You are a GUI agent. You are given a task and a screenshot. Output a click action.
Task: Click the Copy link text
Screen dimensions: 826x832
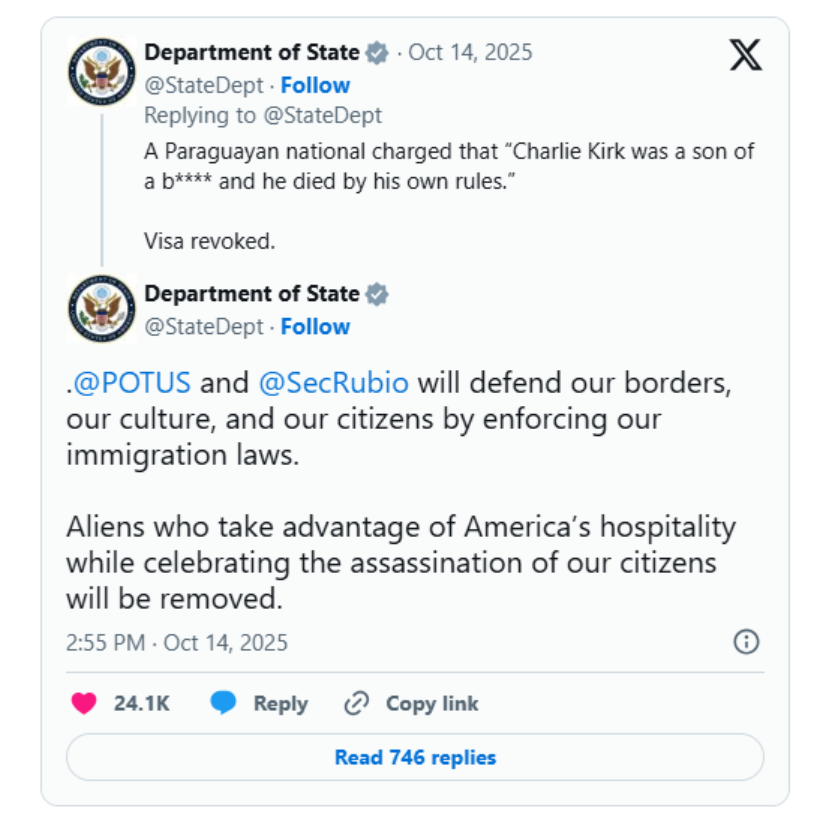click(x=432, y=703)
